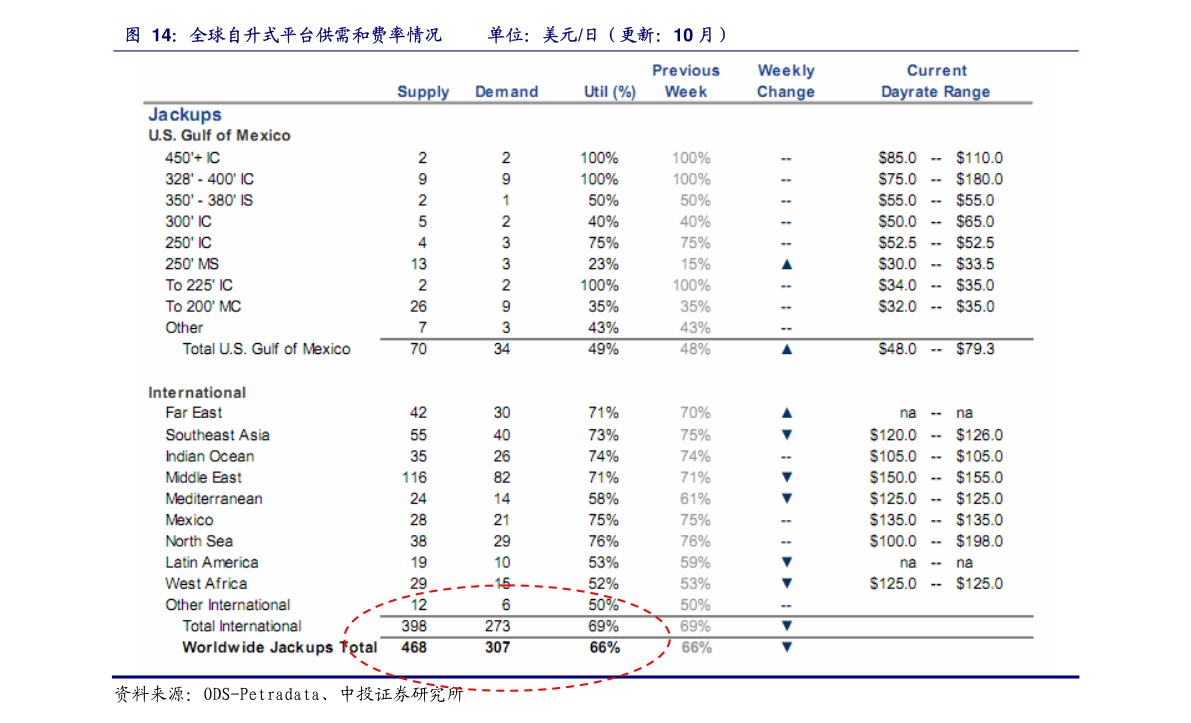Click the Far East weekly change up arrow

tap(786, 413)
